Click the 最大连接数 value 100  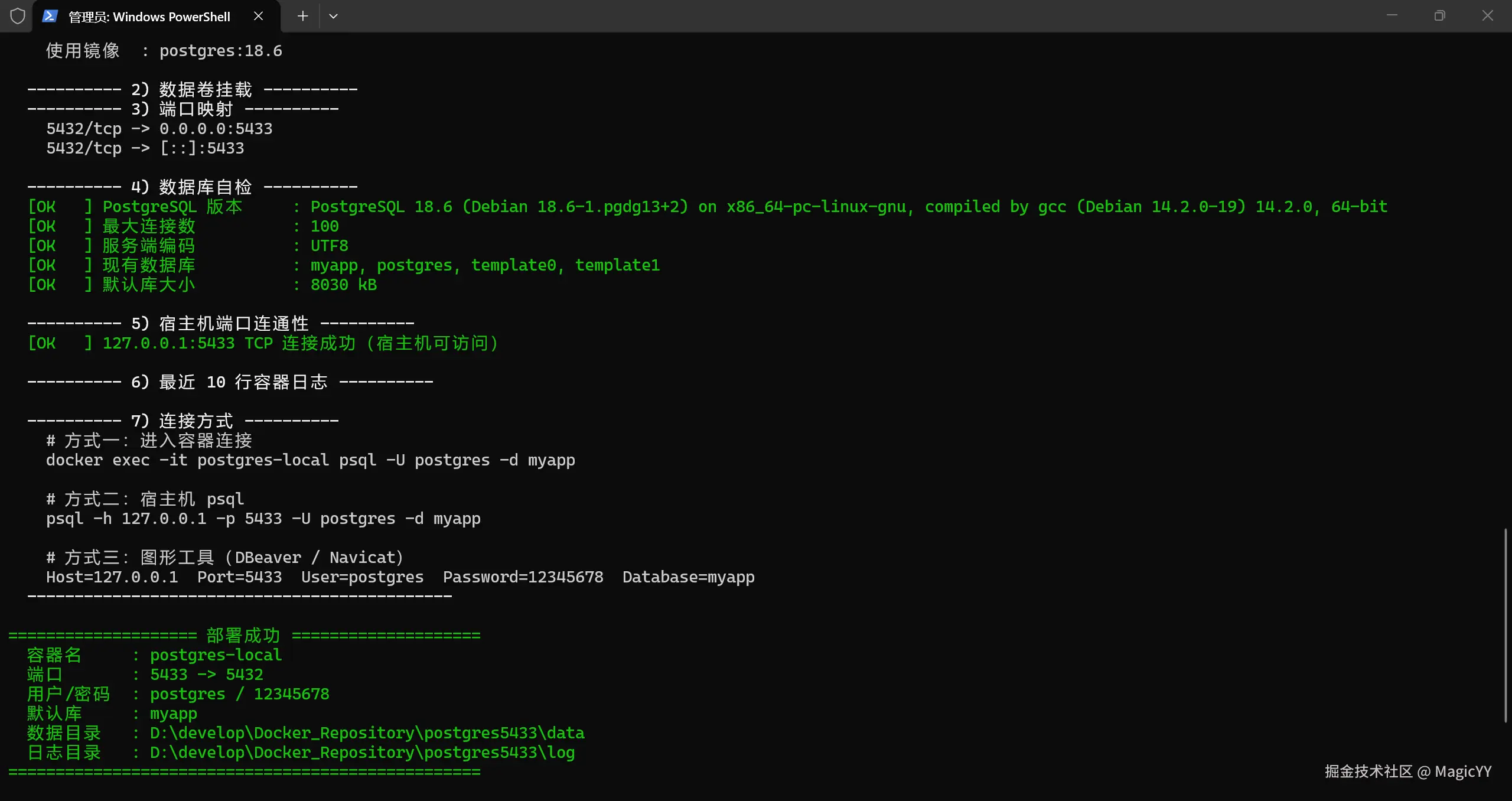point(325,226)
